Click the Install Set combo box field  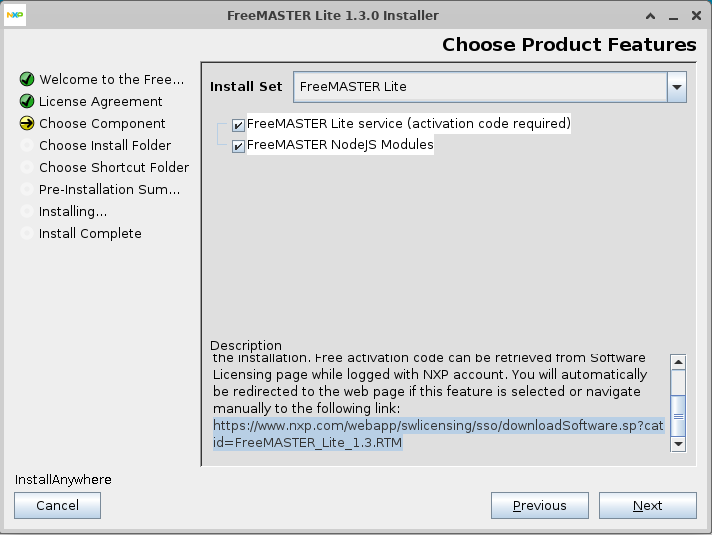[x=480, y=87]
